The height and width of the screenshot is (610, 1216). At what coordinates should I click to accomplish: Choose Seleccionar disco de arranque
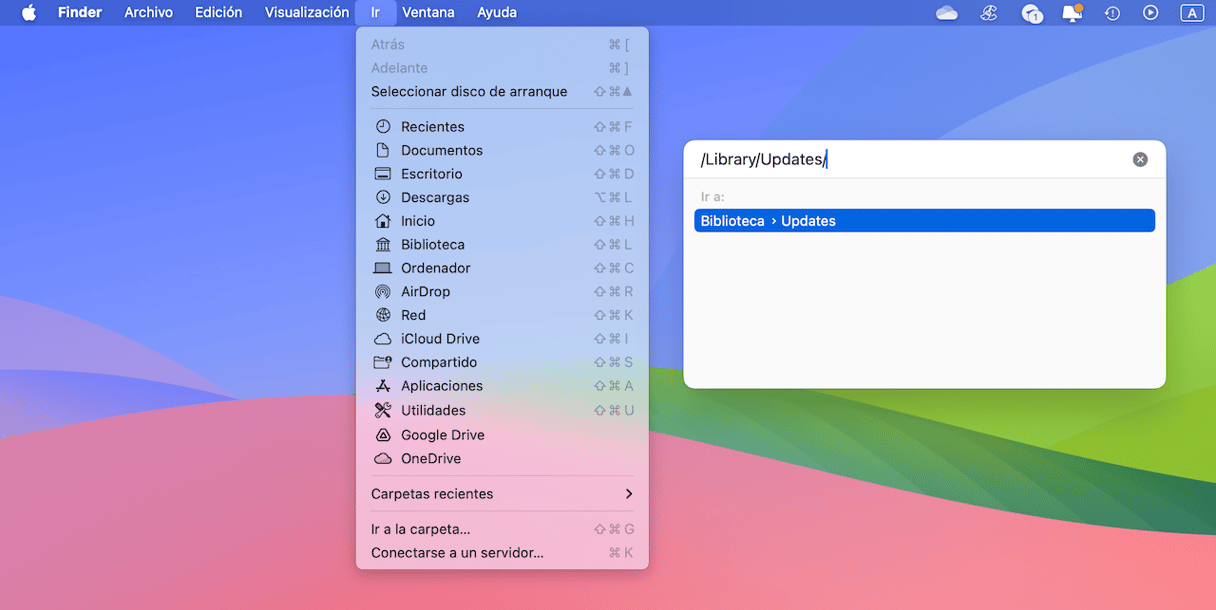pos(502,92)
